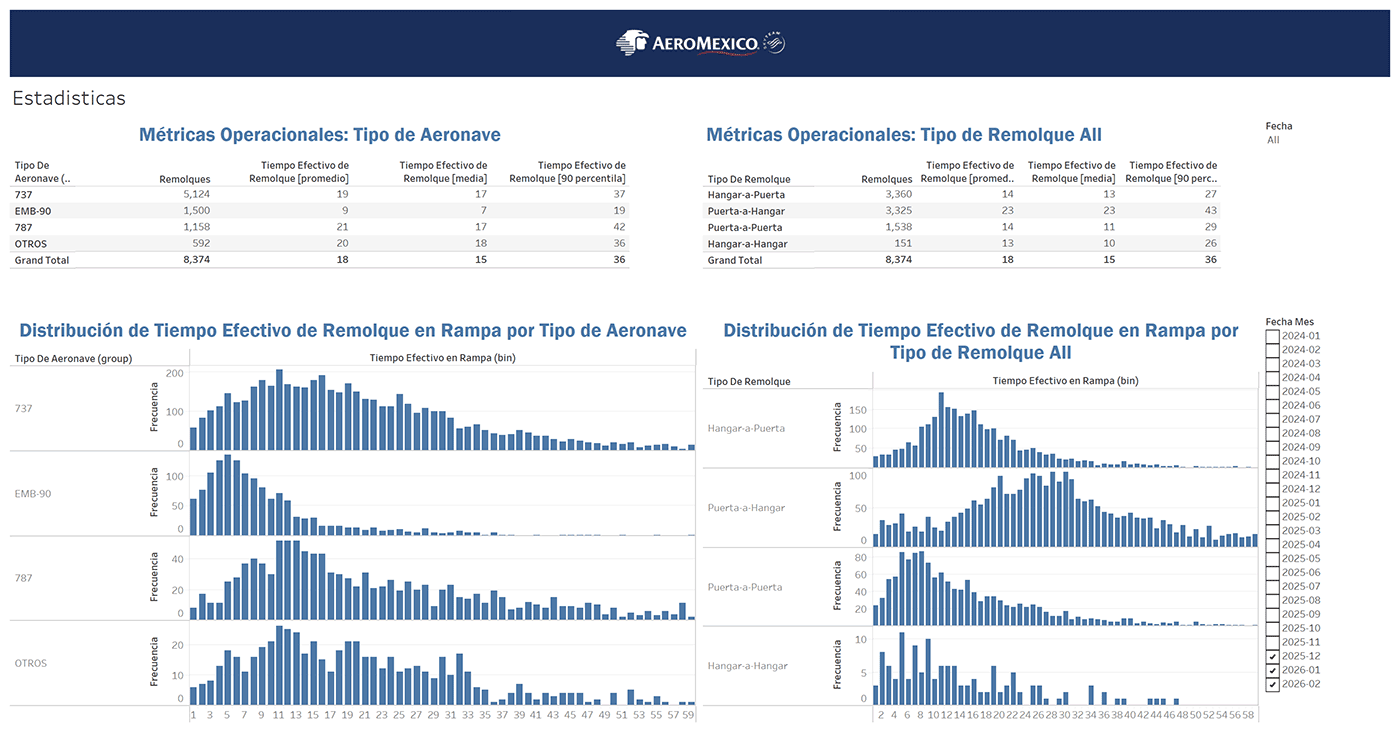Check the 2025-06 month filter box
The image size is (1400, 733).
[1272, 572]
